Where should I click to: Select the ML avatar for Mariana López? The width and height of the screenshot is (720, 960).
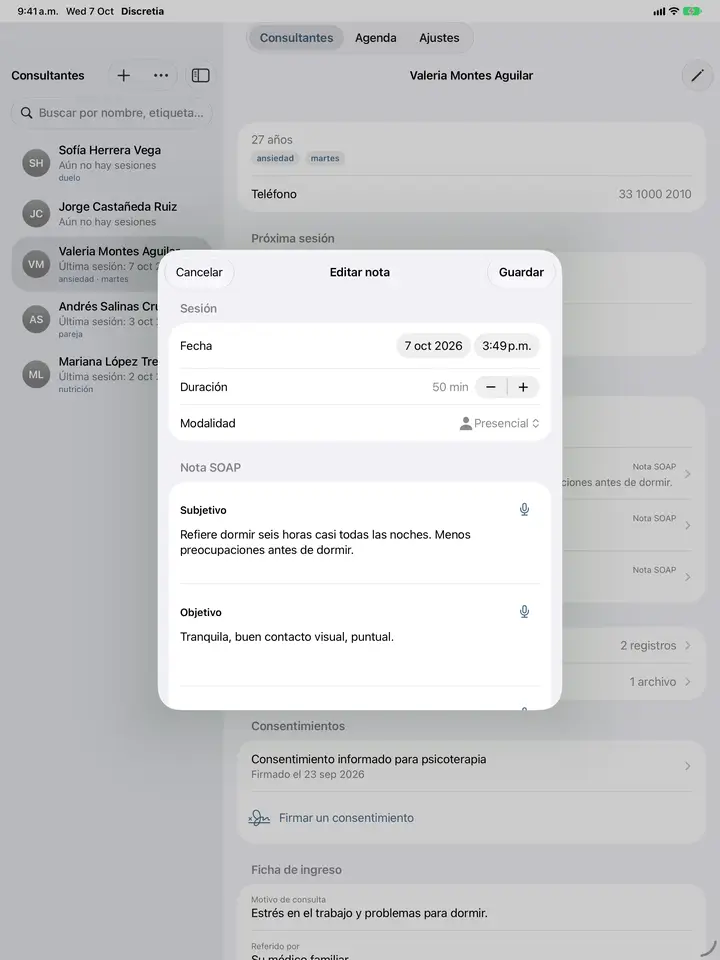tap(36, 374)
